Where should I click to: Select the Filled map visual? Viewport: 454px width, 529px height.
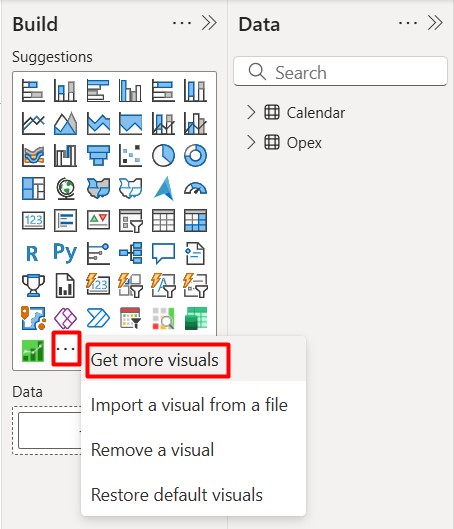click(x=98, y=188)
